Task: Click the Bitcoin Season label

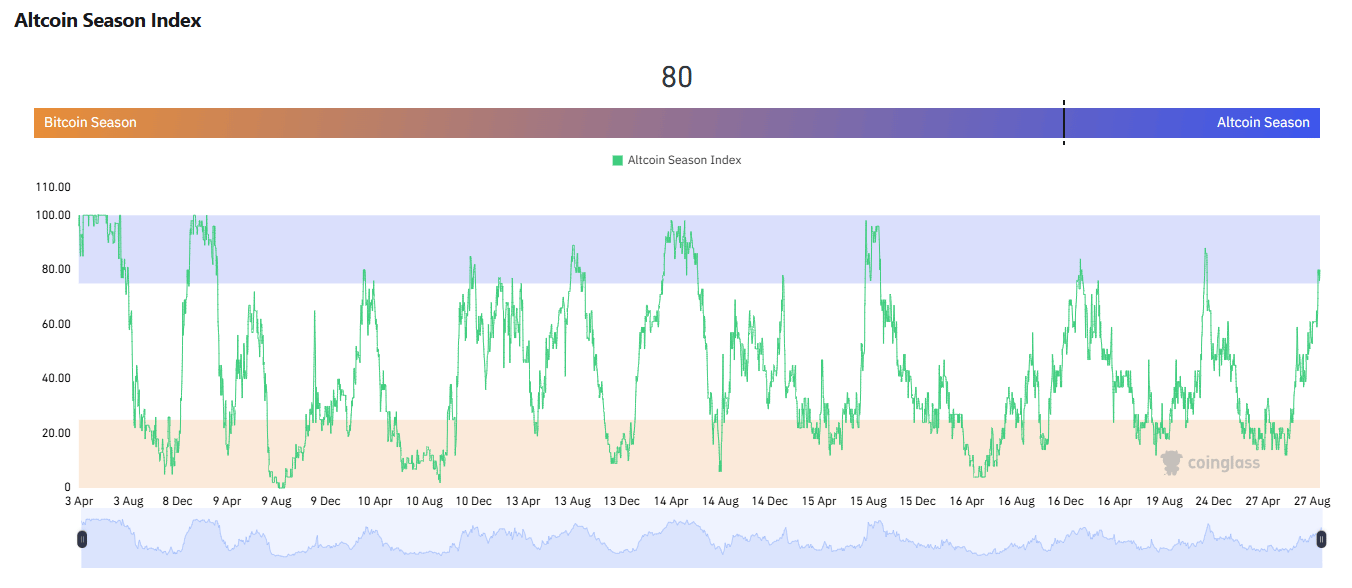Action: (x=90, y=123)
